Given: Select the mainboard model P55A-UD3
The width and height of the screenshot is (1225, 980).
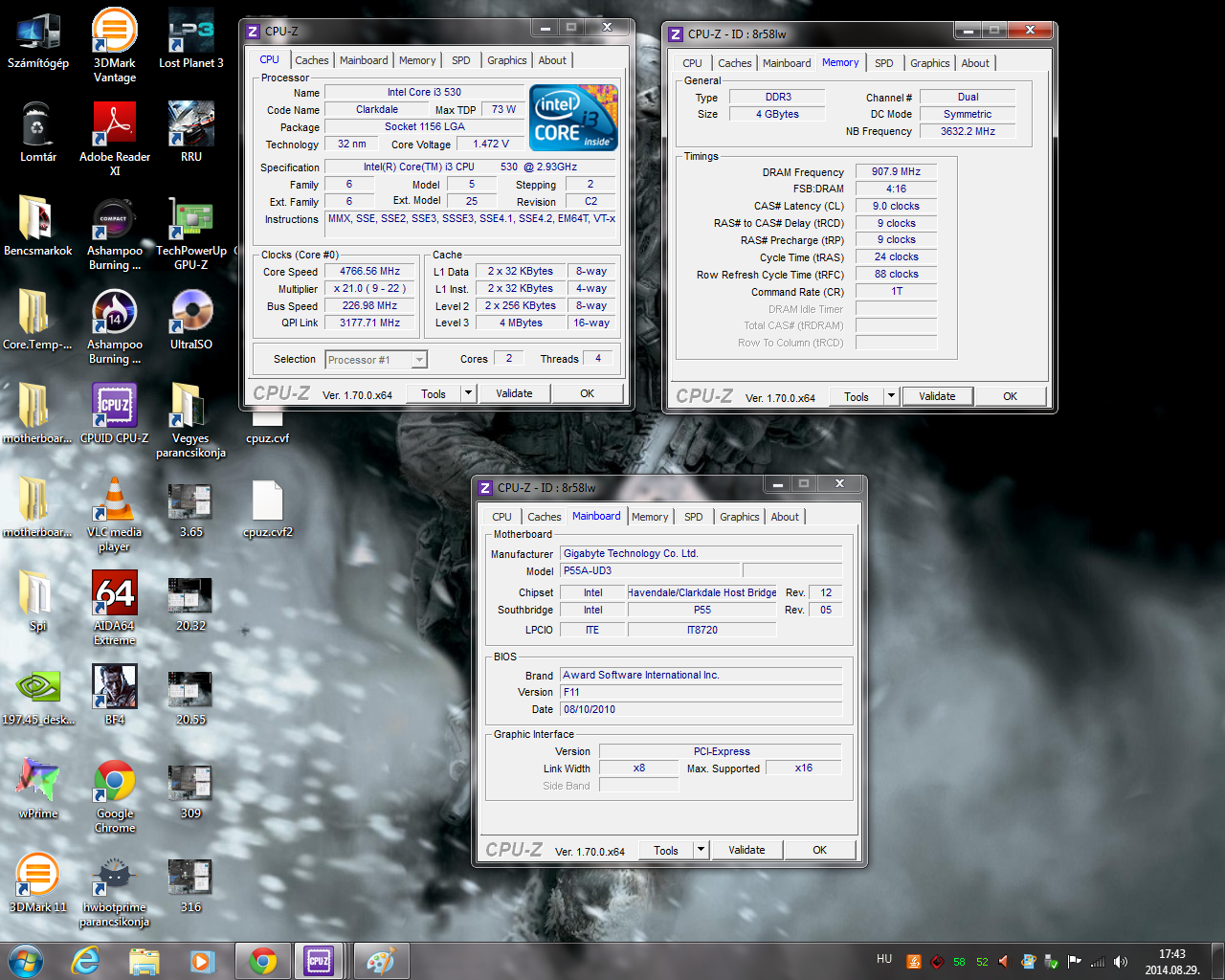Looking at the screenshot, I should [650, 571].
